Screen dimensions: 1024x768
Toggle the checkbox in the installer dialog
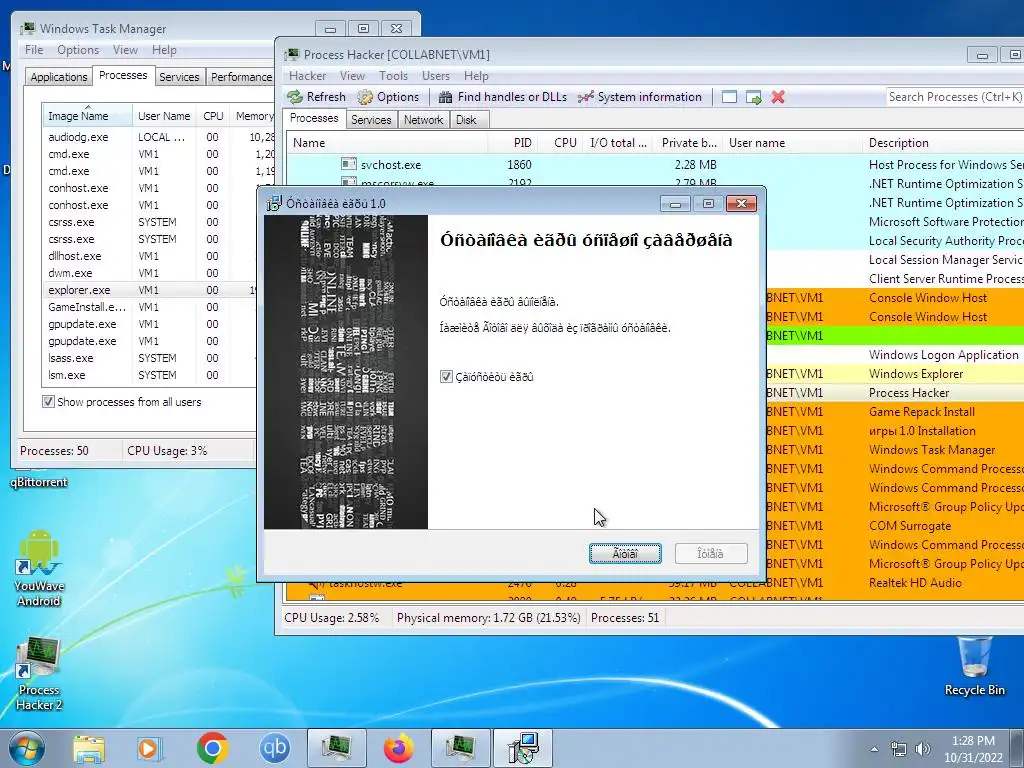pyautogui.click(x=446, y=377)
